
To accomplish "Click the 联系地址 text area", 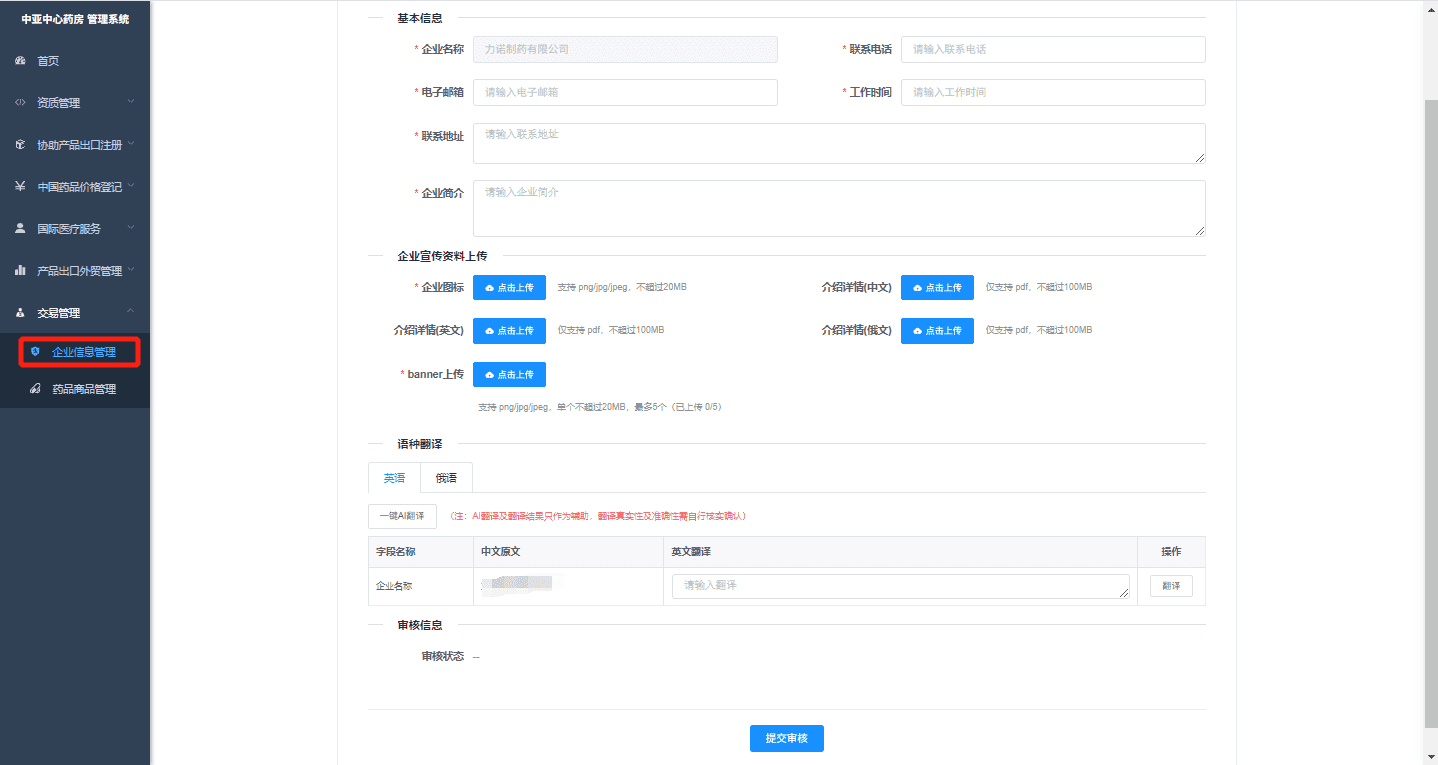I will click(839, 143).
